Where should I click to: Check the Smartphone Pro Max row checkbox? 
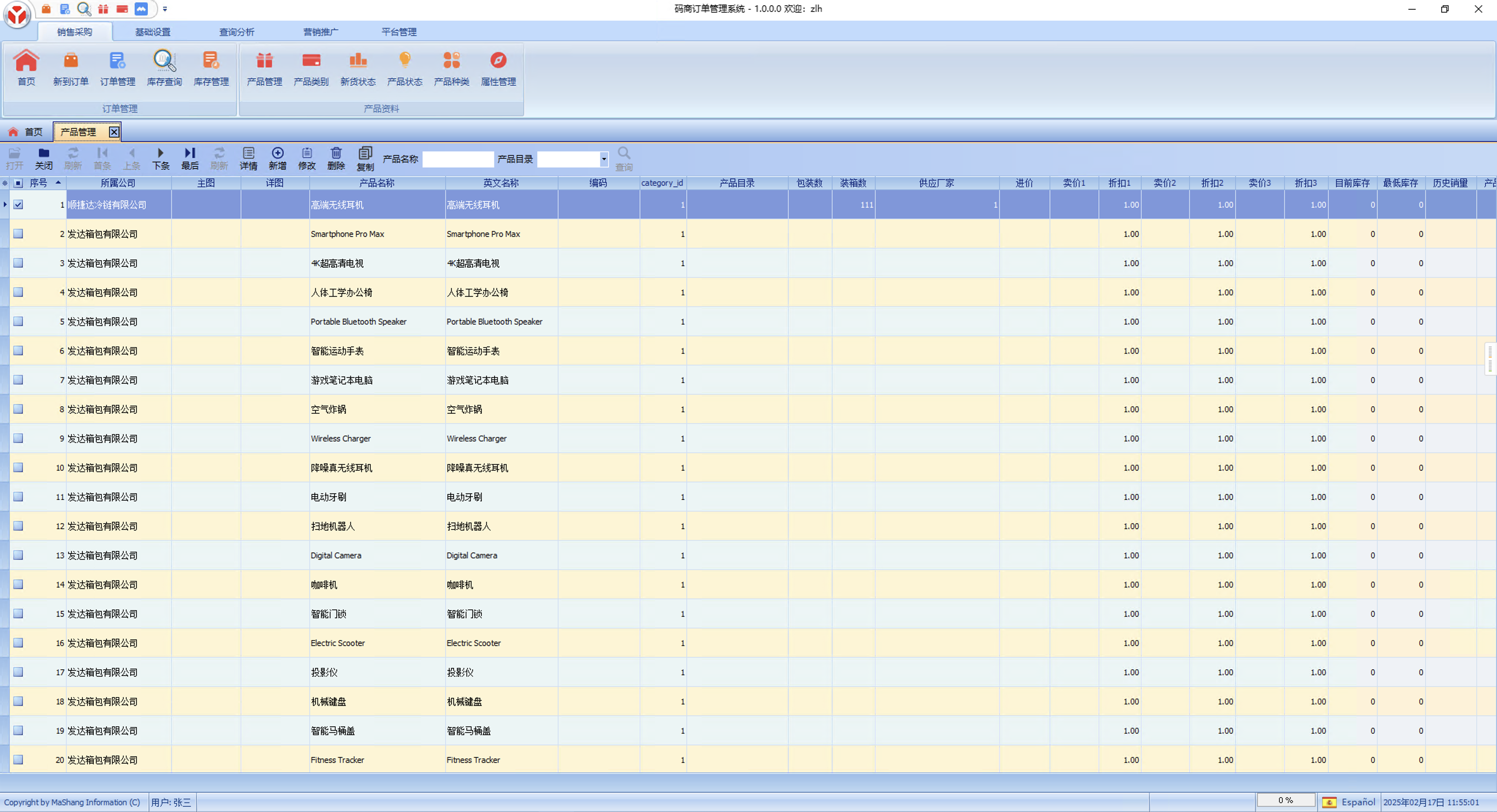tap(19, 234)
